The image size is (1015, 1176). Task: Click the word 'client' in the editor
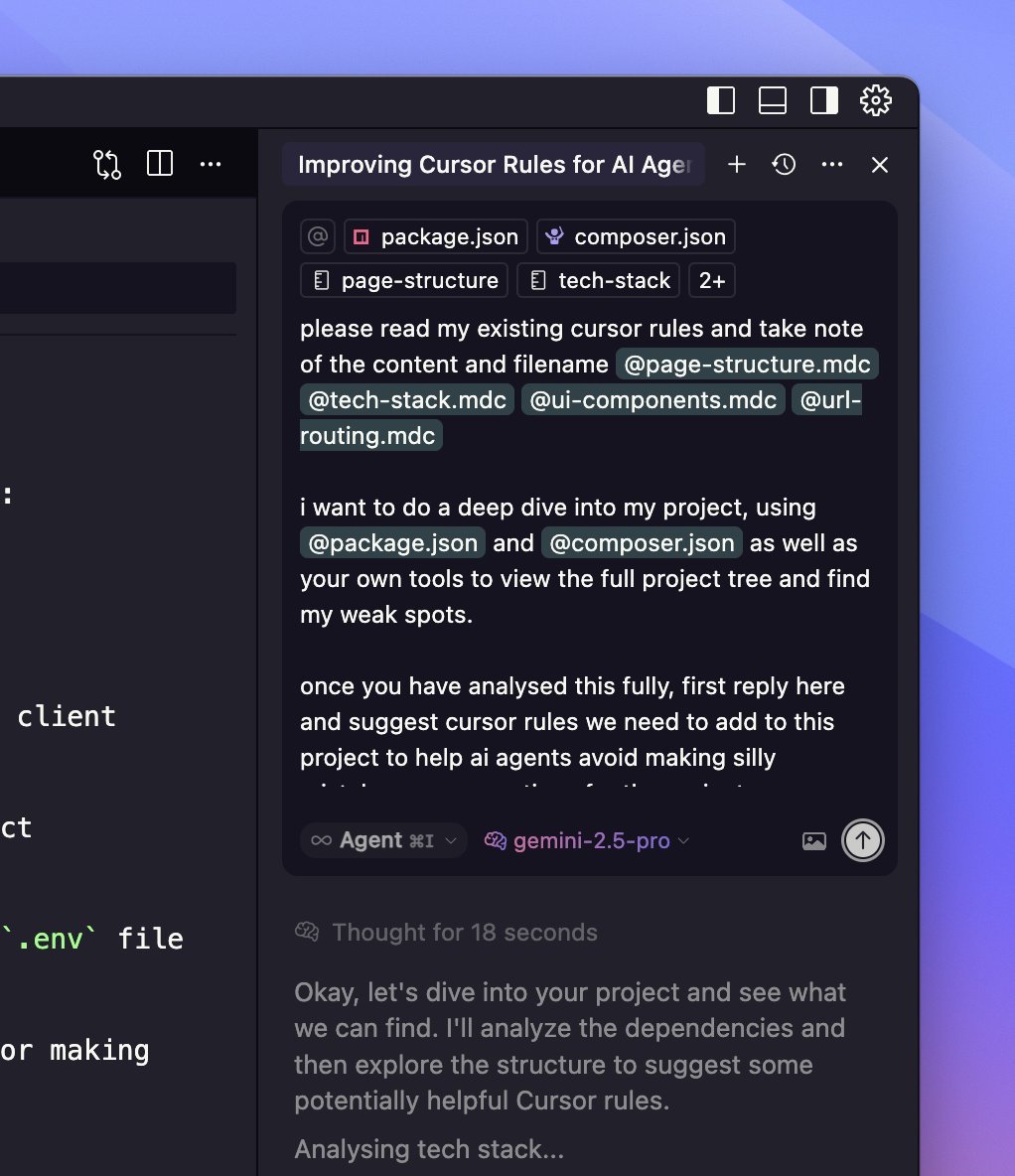pyautogui.click(x=66, y=716)
